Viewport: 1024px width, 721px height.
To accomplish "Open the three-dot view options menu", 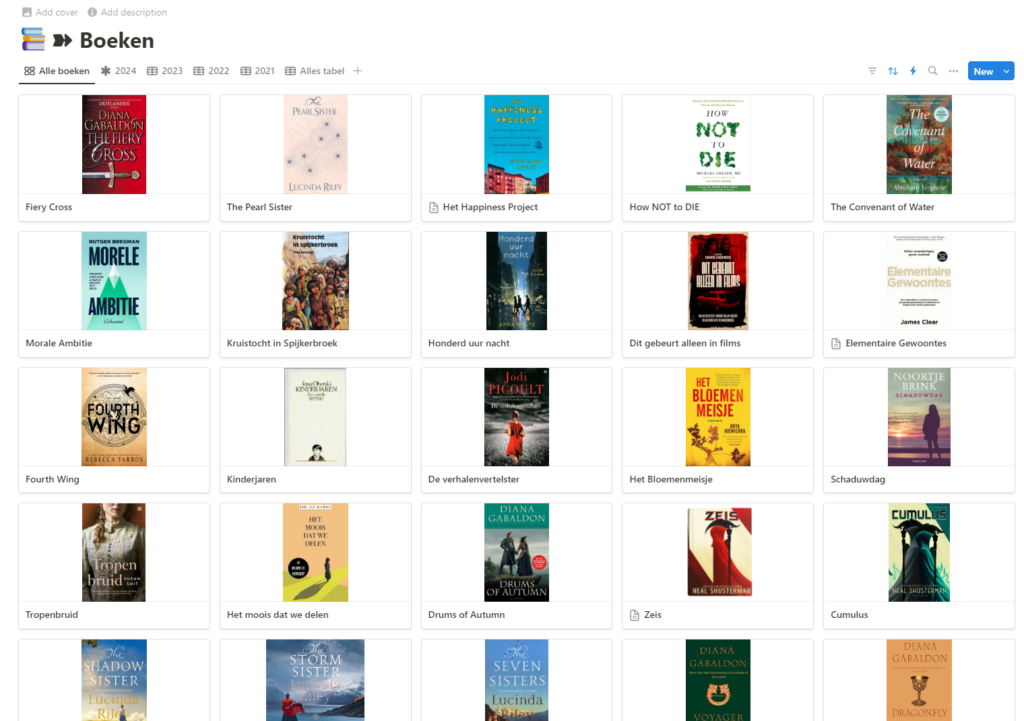I will point(953,71).
